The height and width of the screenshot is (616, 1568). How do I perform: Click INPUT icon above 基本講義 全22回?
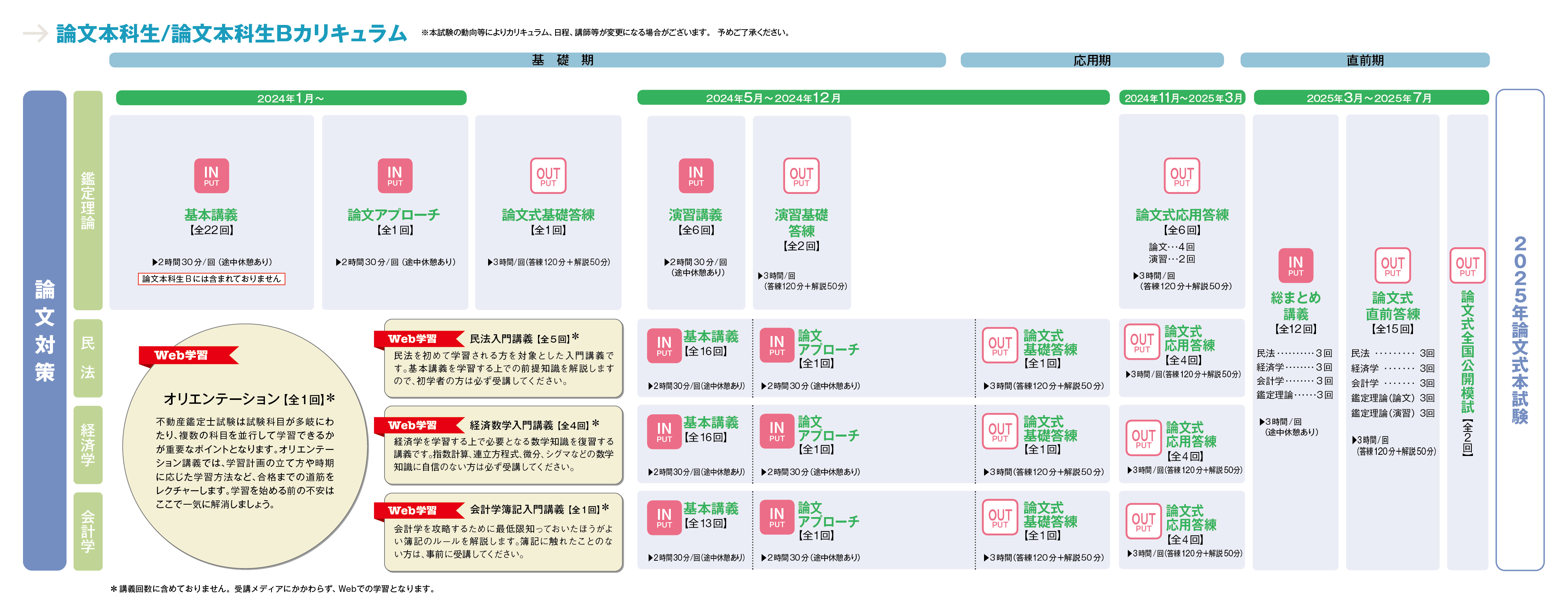click(211, 176)
